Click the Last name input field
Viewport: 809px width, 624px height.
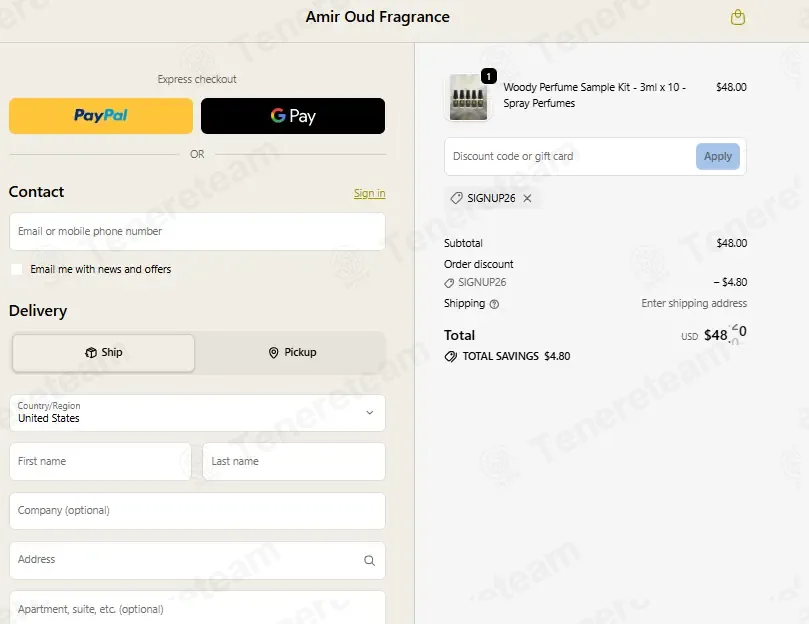click(294, 461)
